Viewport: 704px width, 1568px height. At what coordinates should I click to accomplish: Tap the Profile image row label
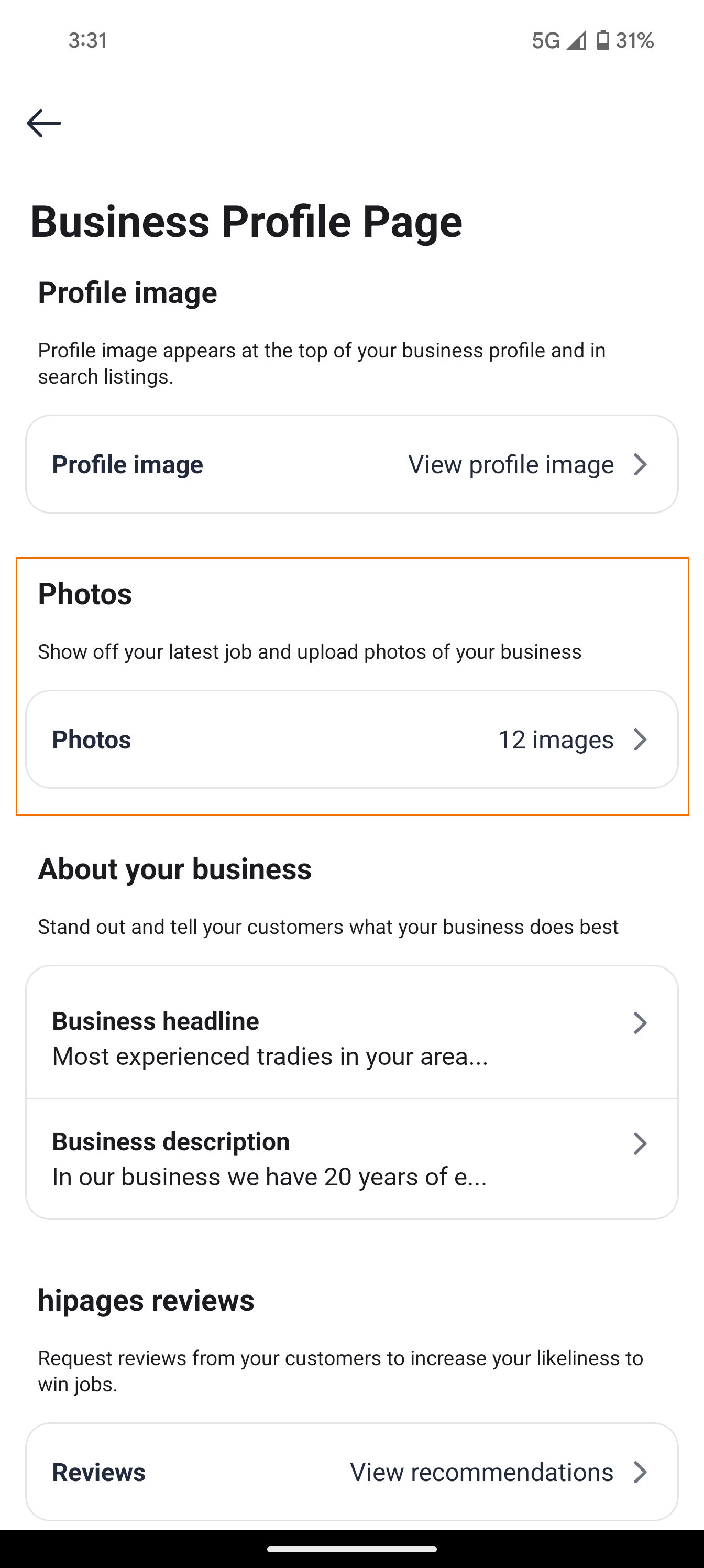[127, 464]
